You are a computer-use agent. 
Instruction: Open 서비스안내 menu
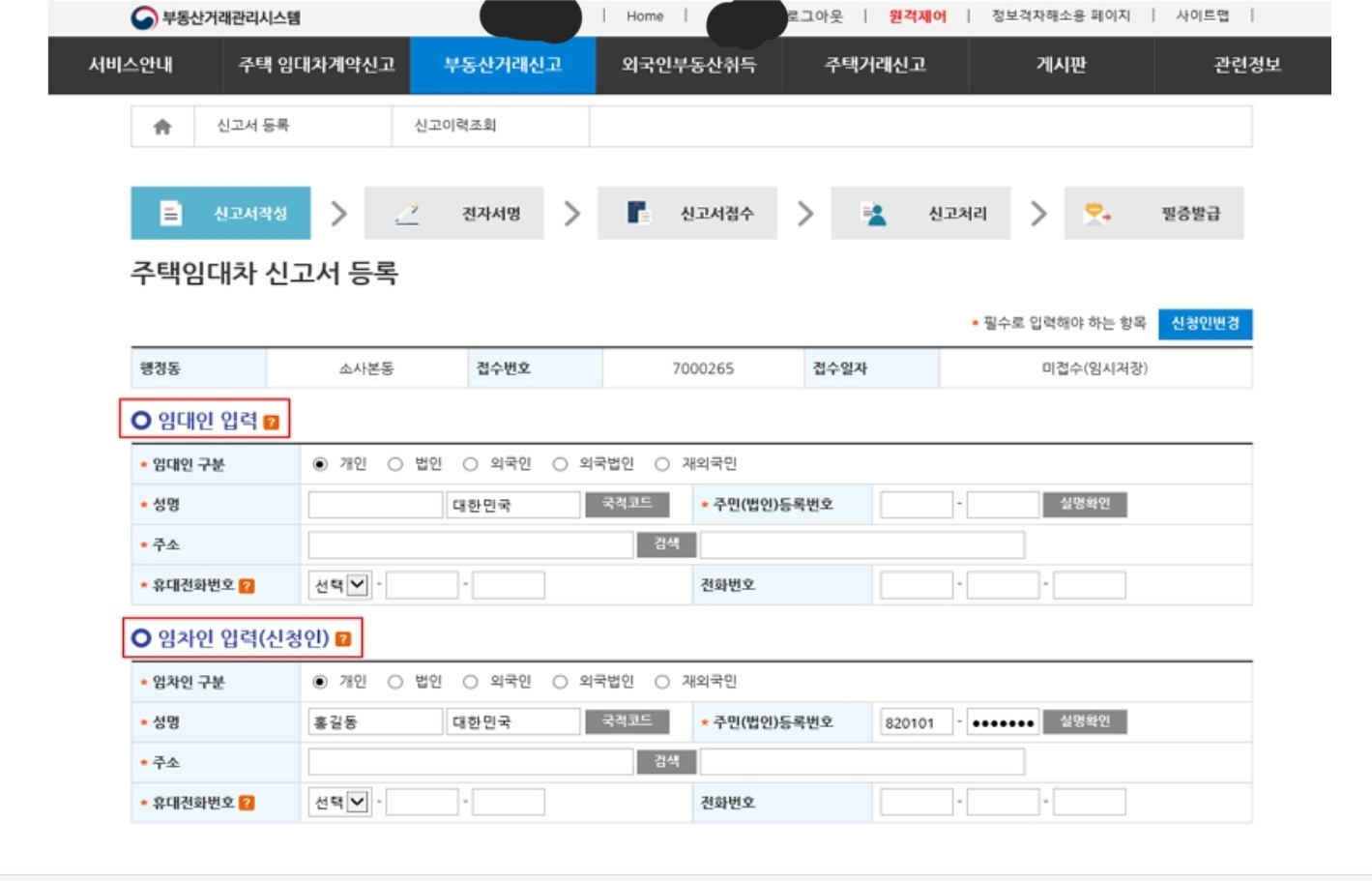pyautogui.click(x=131, y=65)
